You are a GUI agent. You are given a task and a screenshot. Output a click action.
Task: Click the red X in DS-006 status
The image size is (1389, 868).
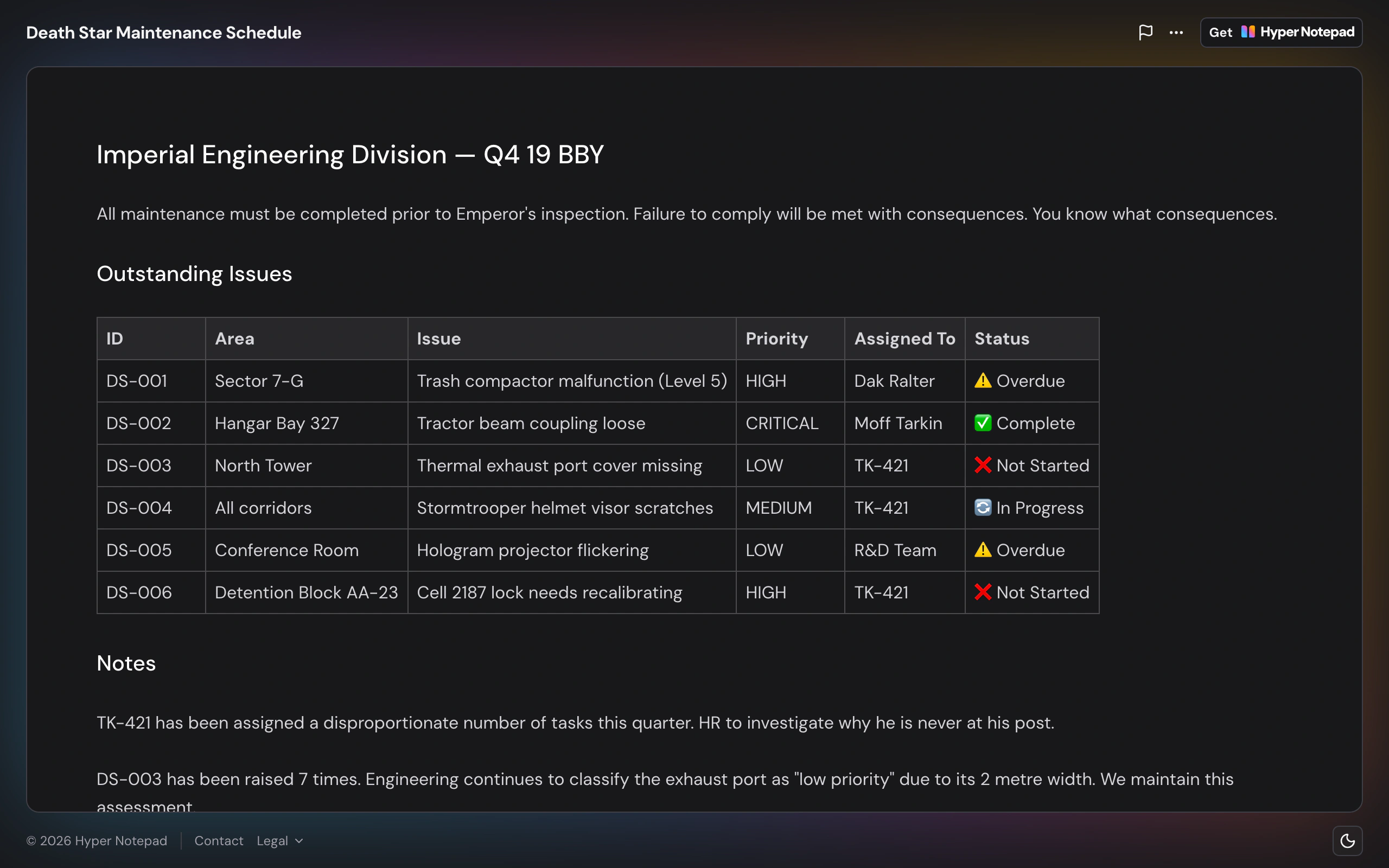[983, 592]
